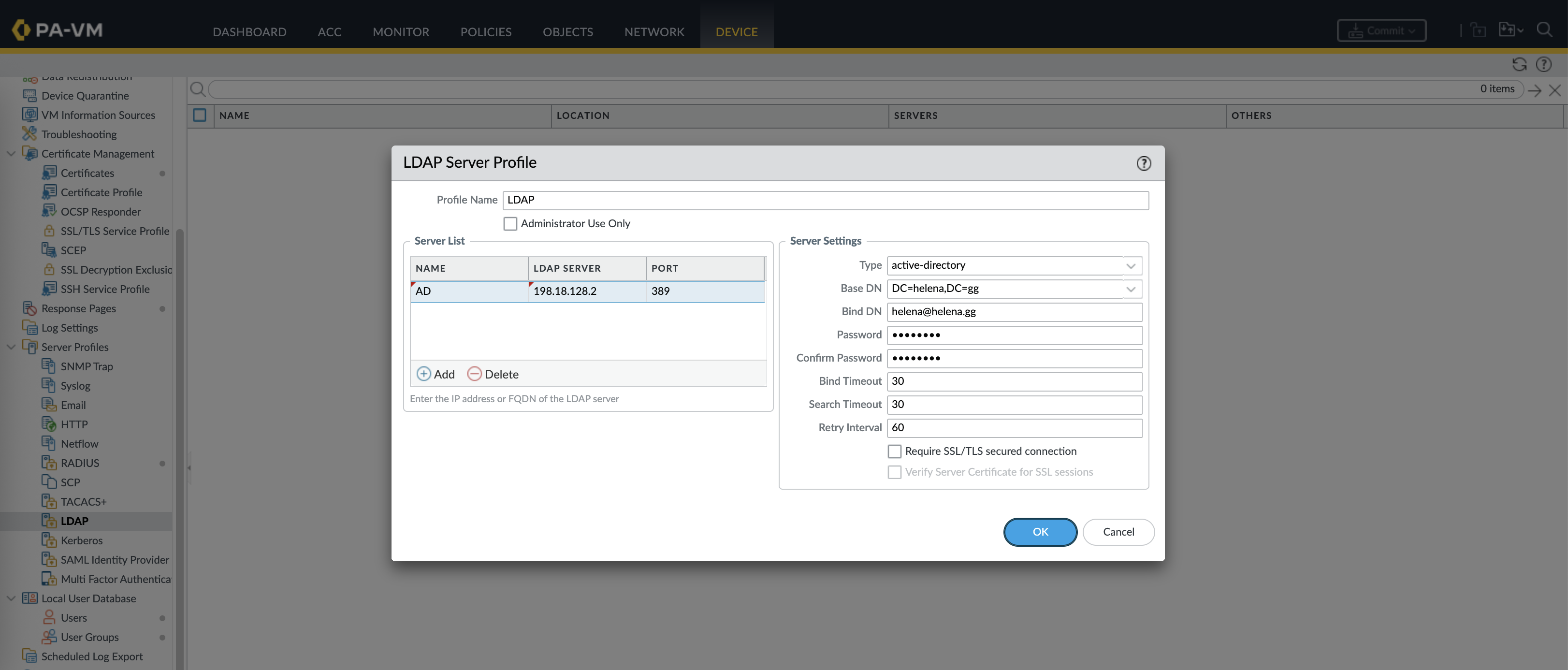Click the Bind Timeout input field
This screenshot has height=670, width=1568.
coord(1014,381)
